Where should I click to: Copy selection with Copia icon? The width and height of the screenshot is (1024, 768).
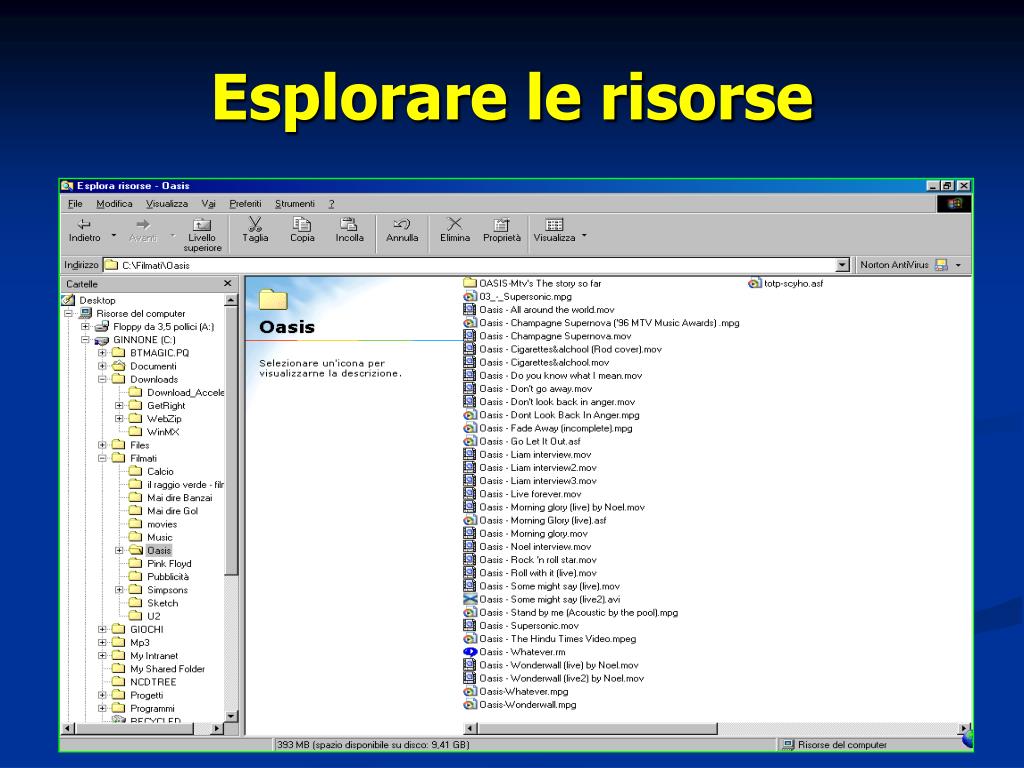[302, 231]
